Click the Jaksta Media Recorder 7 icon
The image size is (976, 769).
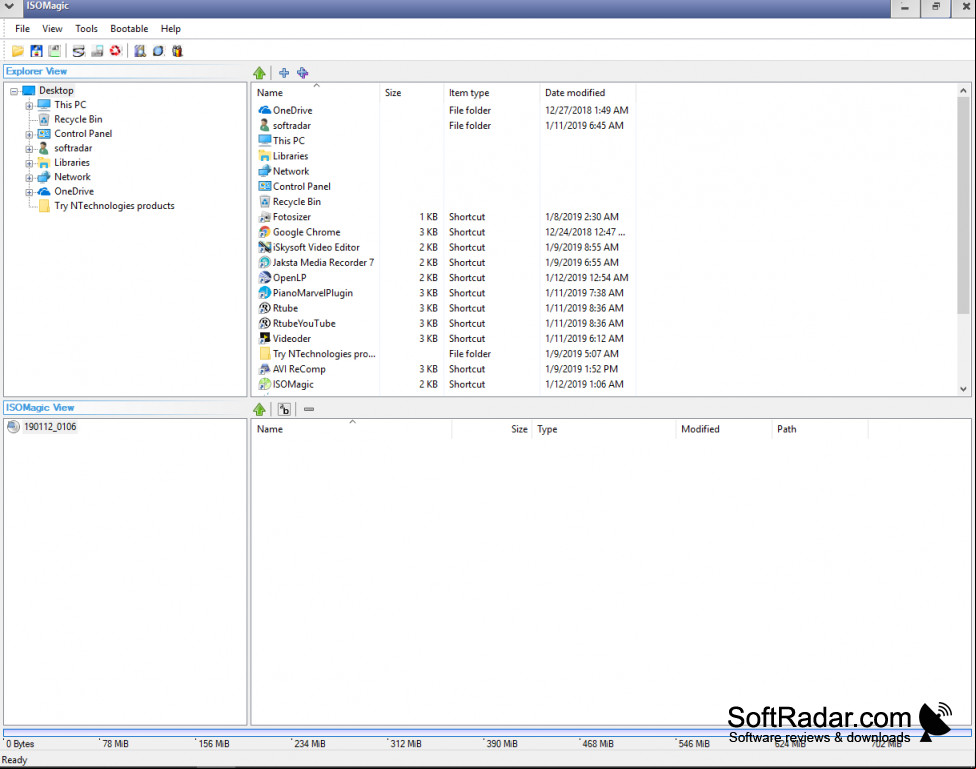click(x=265, y=263)
